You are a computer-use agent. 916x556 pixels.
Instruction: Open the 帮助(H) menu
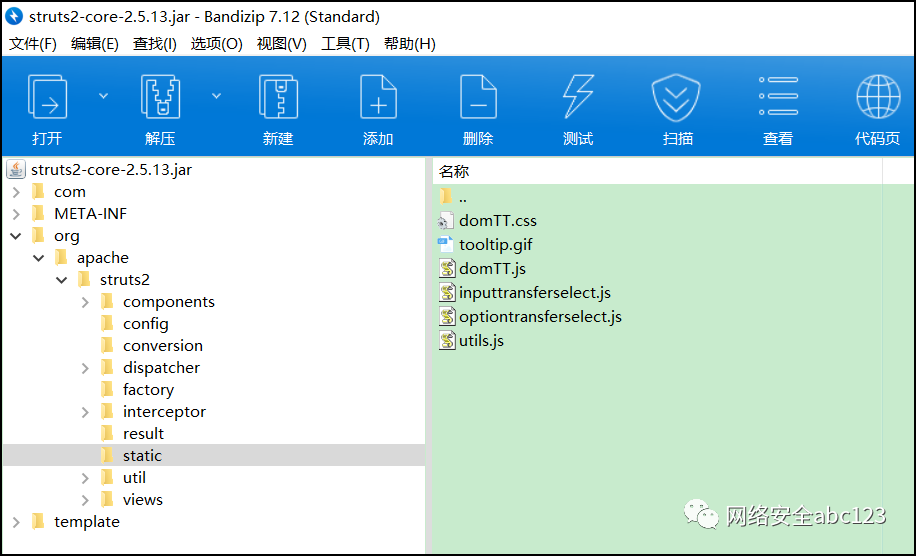(410, 44)
